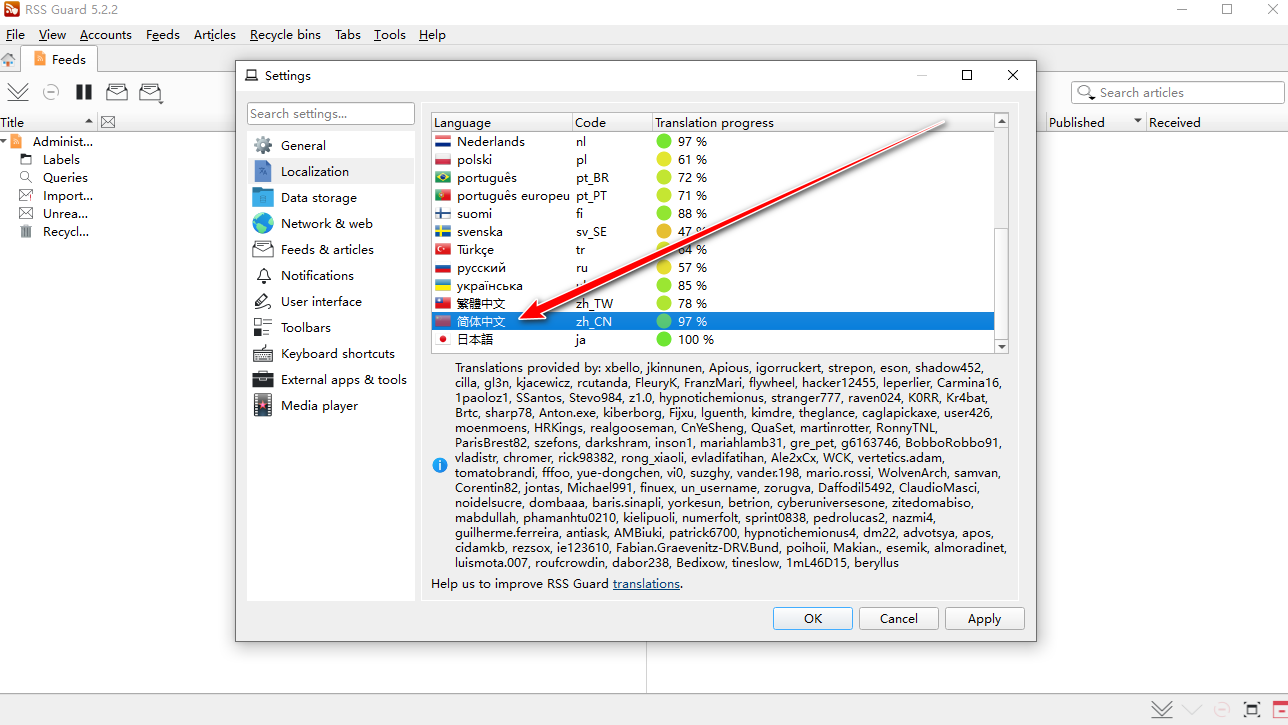
Task: Open the Notifications settings category
Action: click(x=331, y=275)
